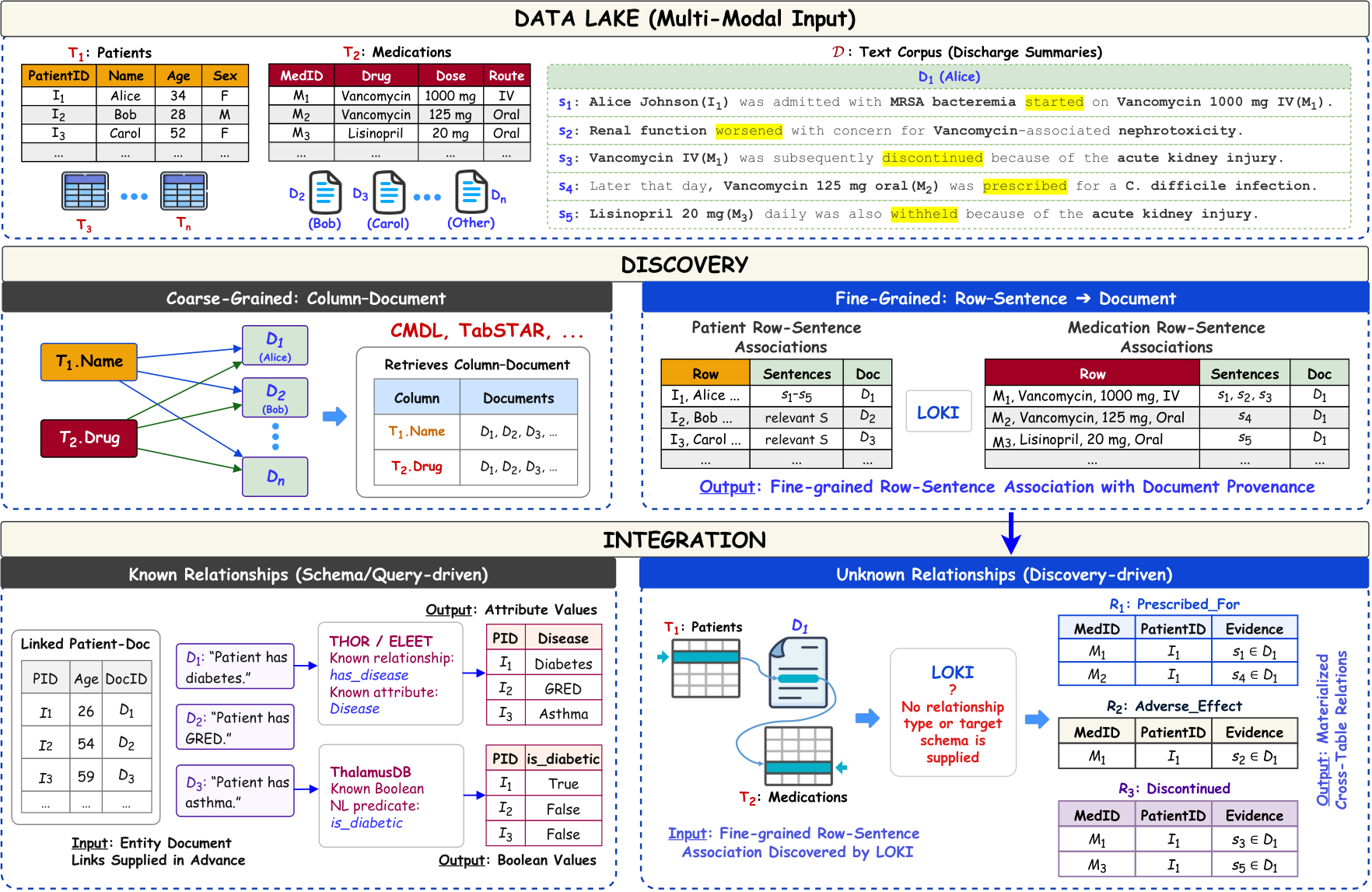Select the Fine-Grained: Row-Sentence header
Image resolution: width=1372 pixels, height=892 pixels.
(x=1005, y=298)
